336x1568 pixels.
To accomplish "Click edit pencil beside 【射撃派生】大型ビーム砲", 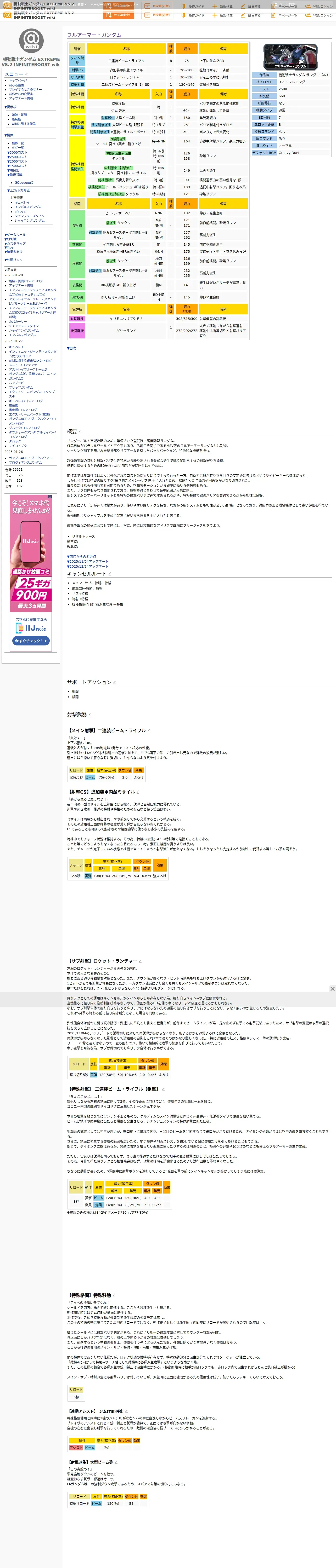I will (116, 1462).
